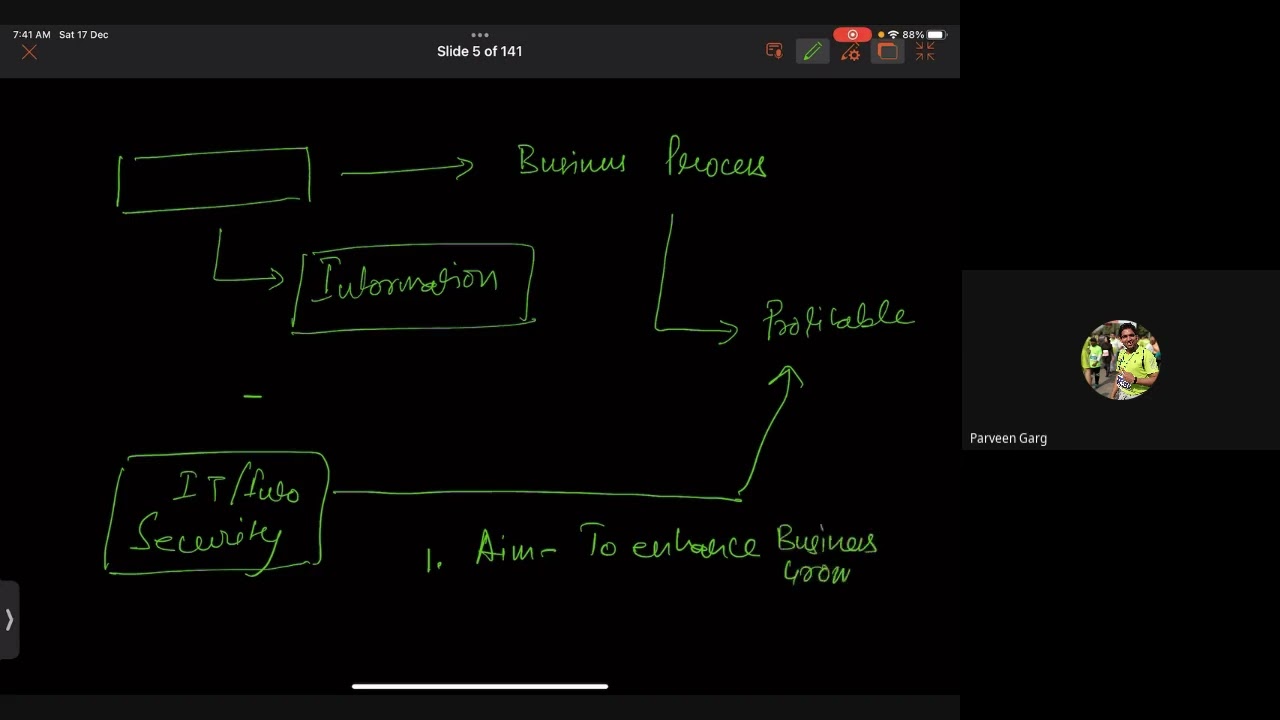The image size is (1280, 720).
Task: Tap the '7:41 AM' clock
Action: (x=32, y=34)
